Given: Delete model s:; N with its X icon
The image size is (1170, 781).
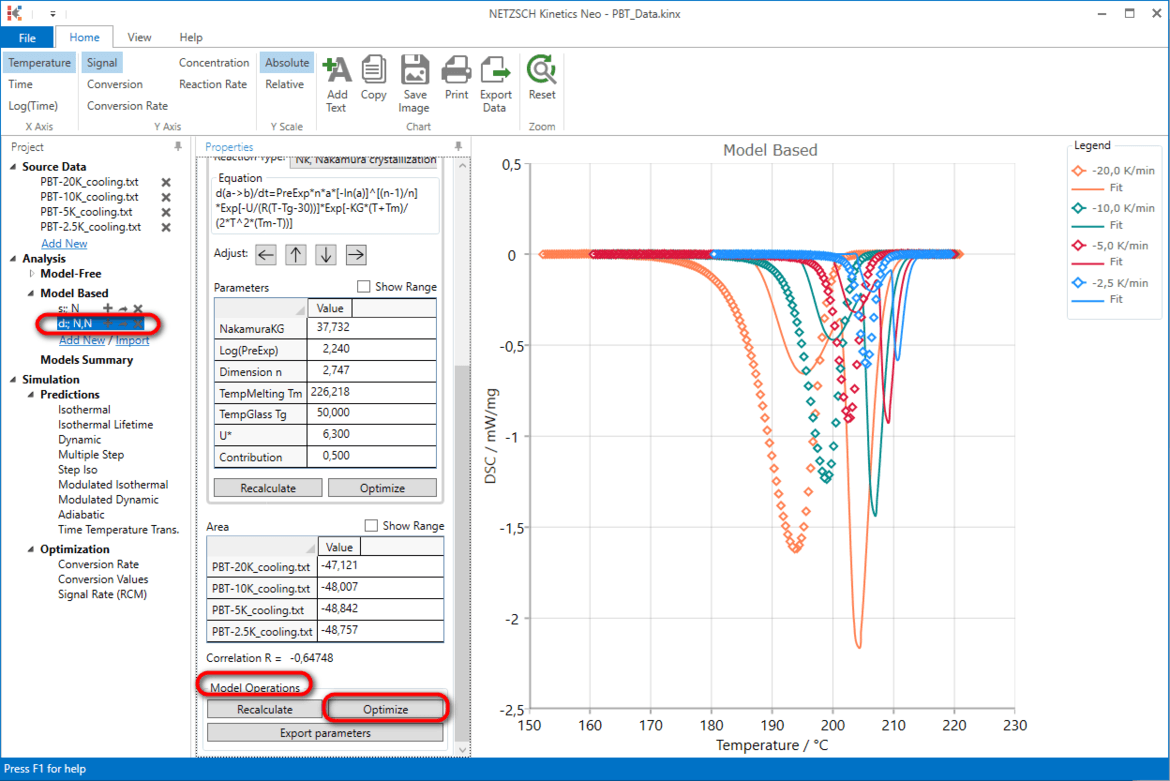Looking at the screenshot, I should tap(138, 308).
